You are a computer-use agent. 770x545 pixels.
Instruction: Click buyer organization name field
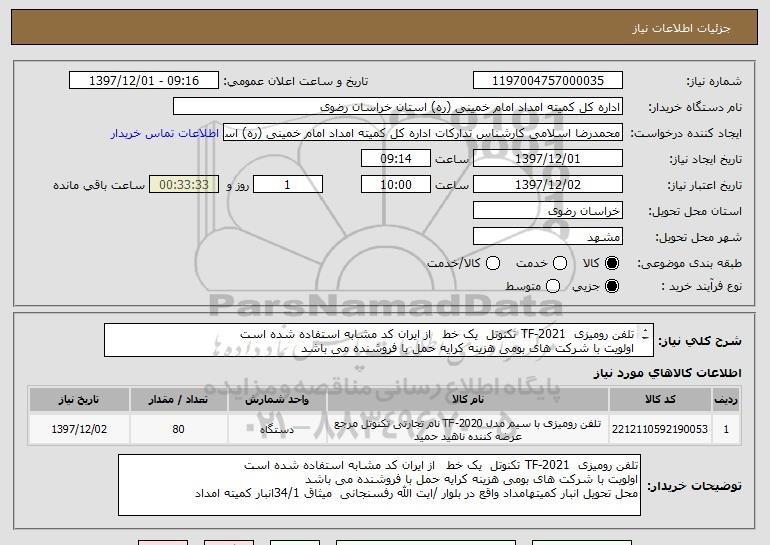coord(398,107)
